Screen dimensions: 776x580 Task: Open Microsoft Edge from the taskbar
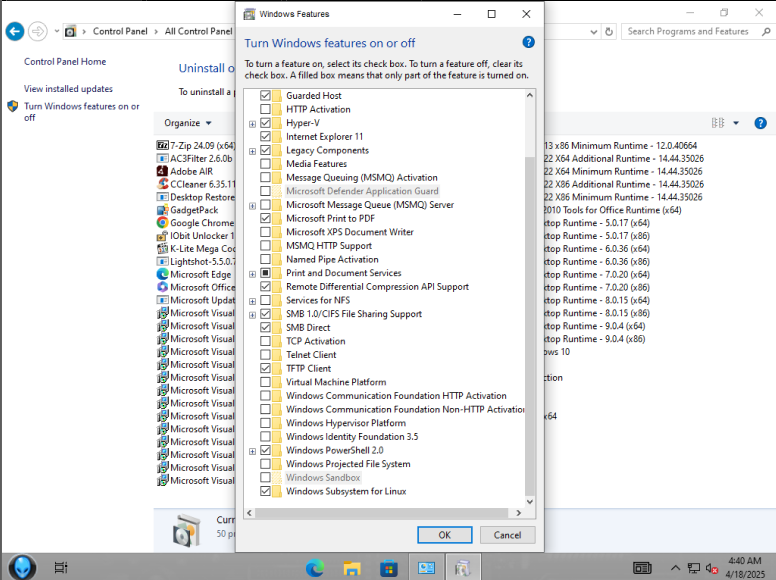click(315, 568)
